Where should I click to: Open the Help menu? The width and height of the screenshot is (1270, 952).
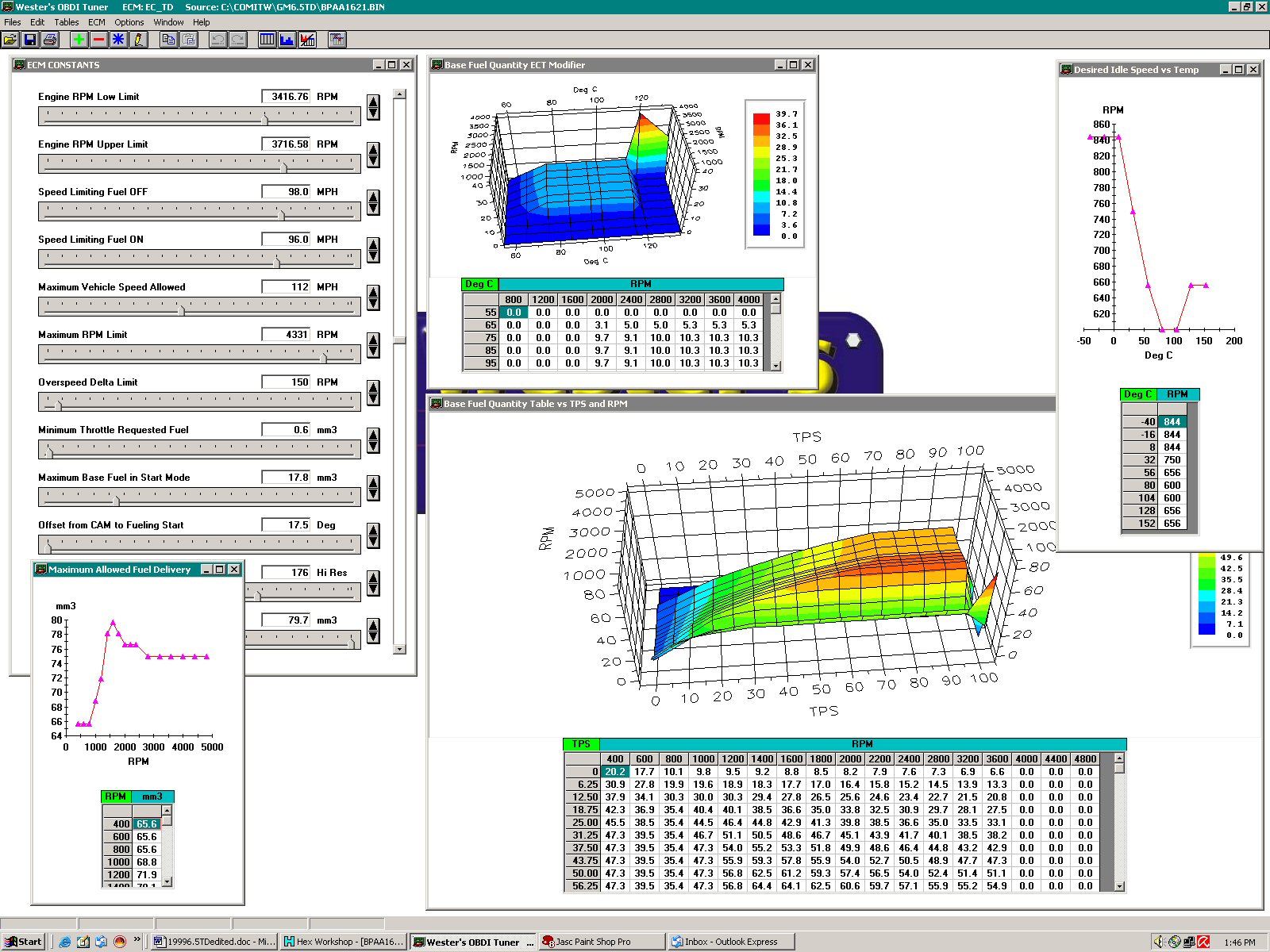(202, 22)
